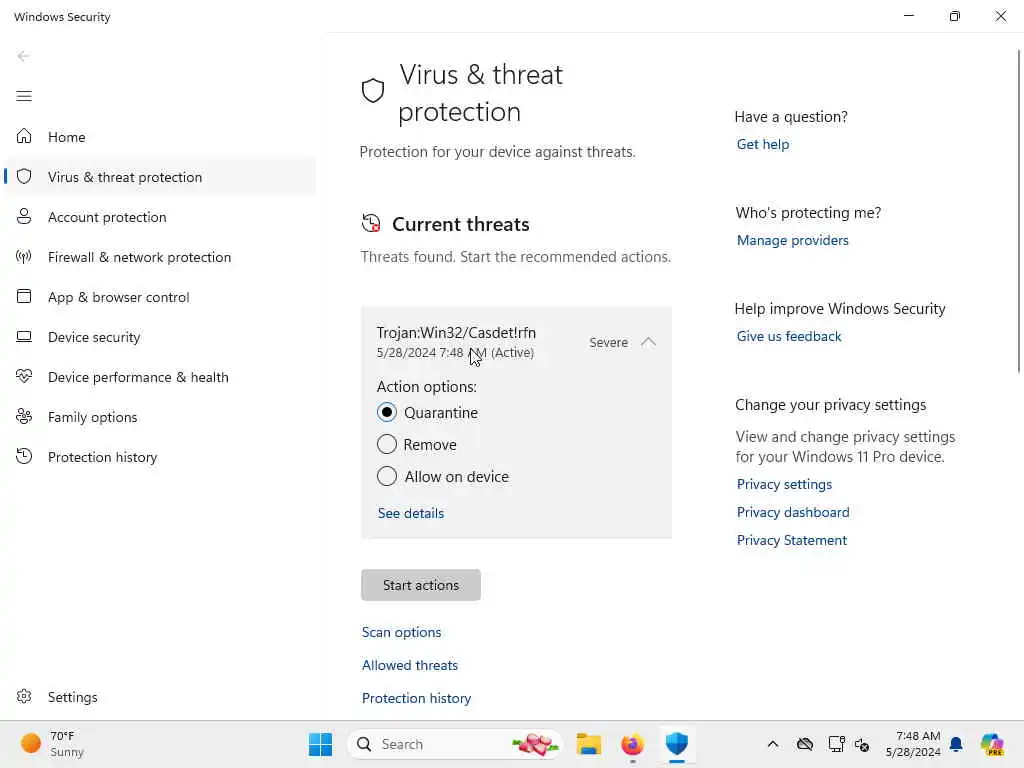
Task: Go to Home in sidebar
Action: tap(160, 136)
